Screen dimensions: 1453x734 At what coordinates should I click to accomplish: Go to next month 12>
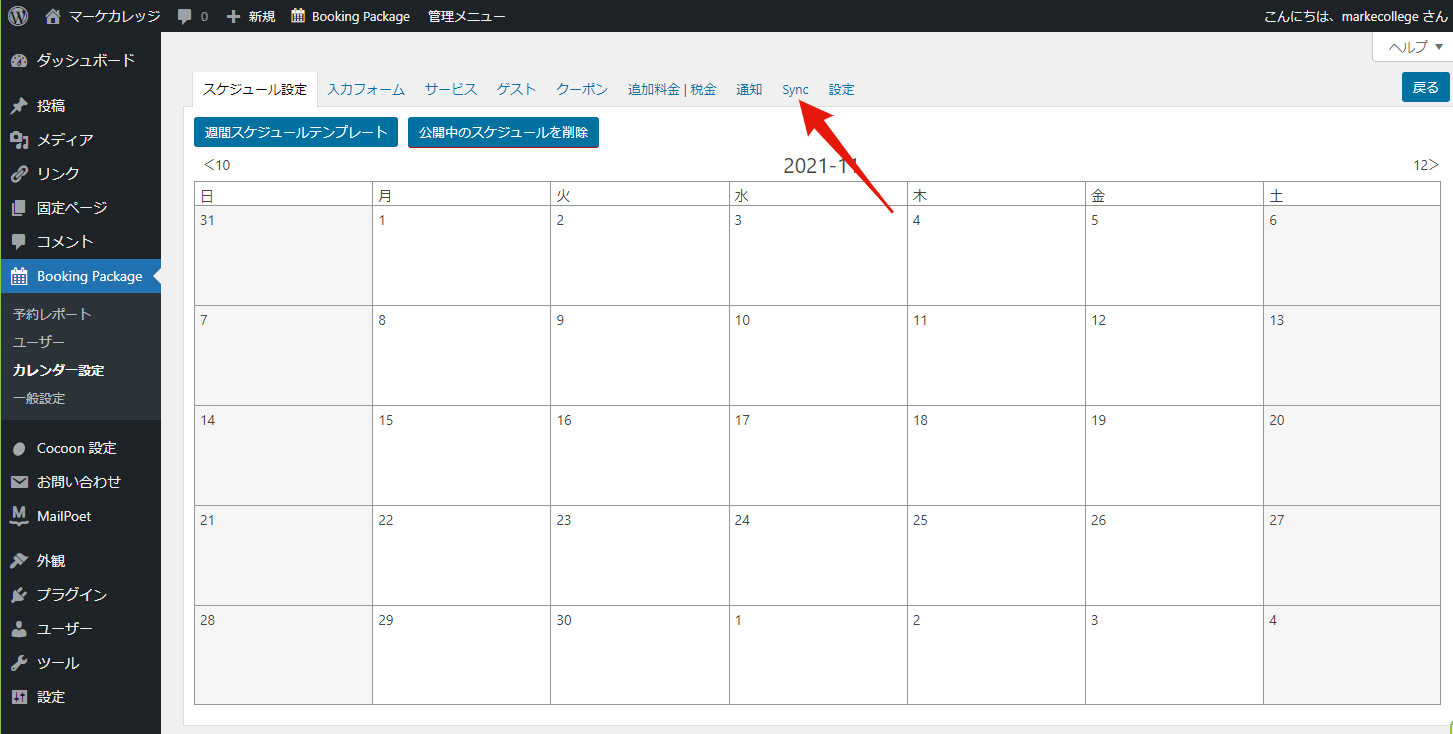[x=1426, y=165]
